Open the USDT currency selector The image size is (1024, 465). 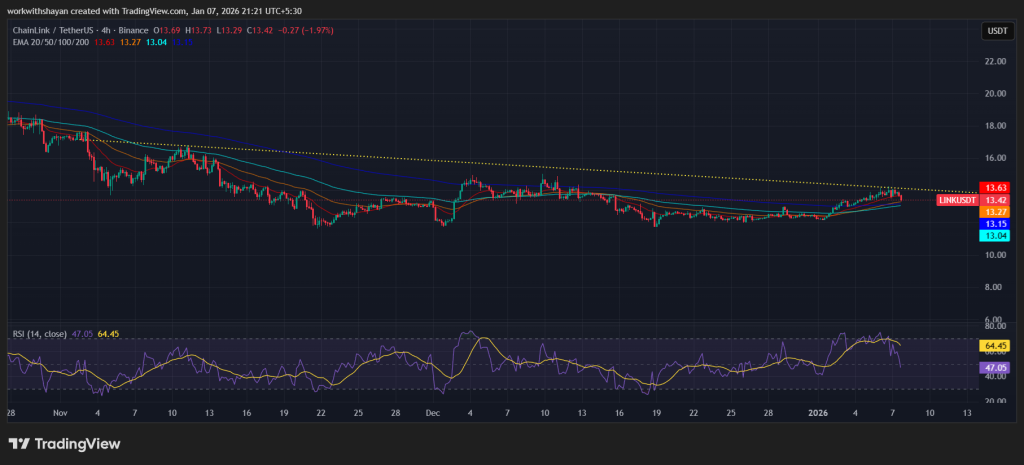click(x=996, y=31)
